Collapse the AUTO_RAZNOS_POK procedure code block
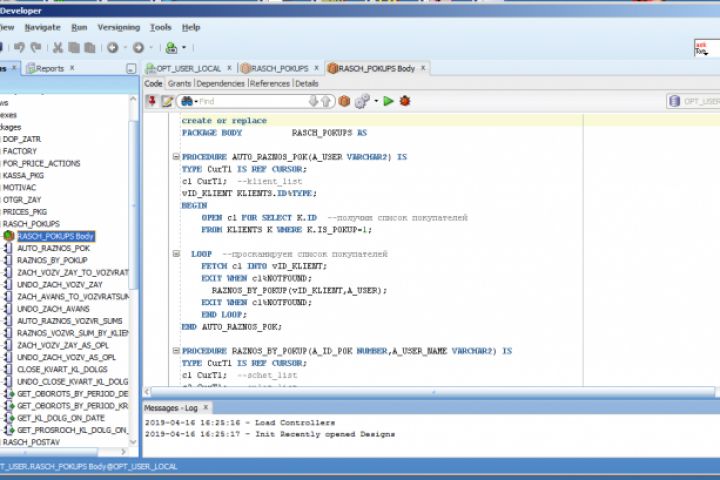This screenshot has width=720, height=480. [x=176, y=157]
